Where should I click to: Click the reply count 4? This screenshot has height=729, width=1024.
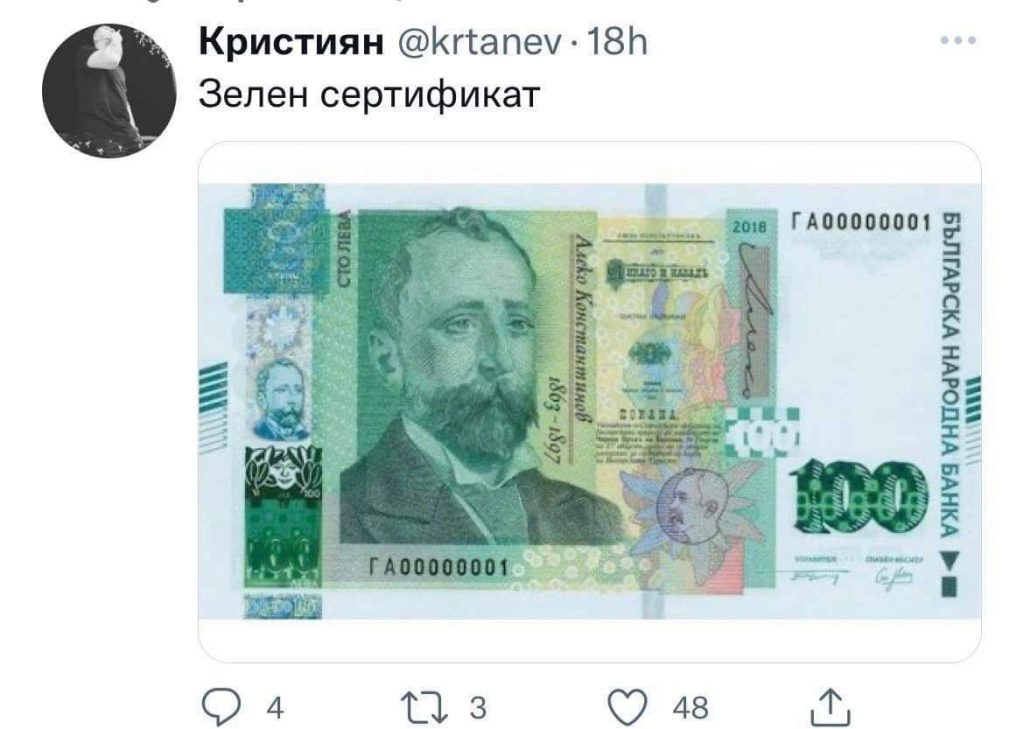pyautogui.click(x=275, y=708)
